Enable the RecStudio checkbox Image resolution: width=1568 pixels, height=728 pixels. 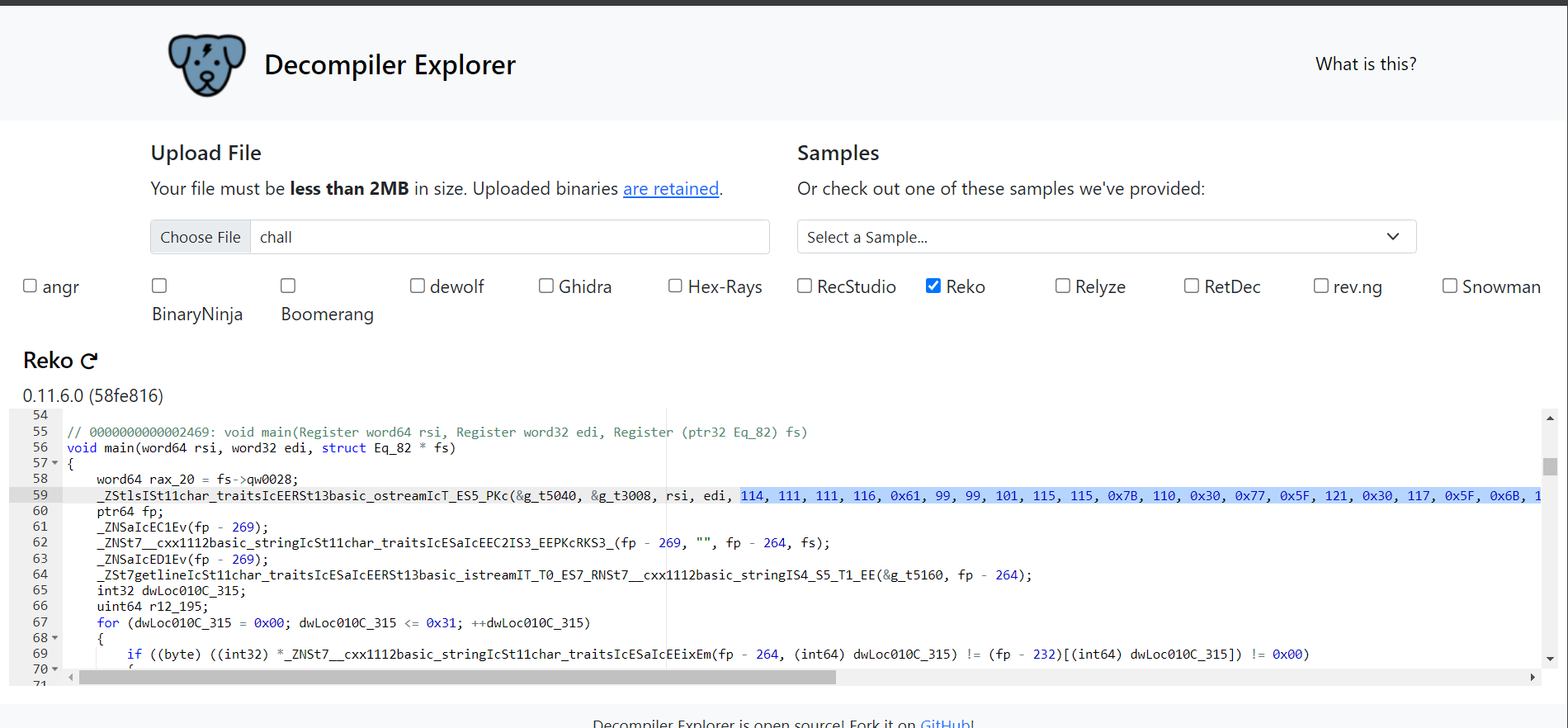tap(805, 286)
